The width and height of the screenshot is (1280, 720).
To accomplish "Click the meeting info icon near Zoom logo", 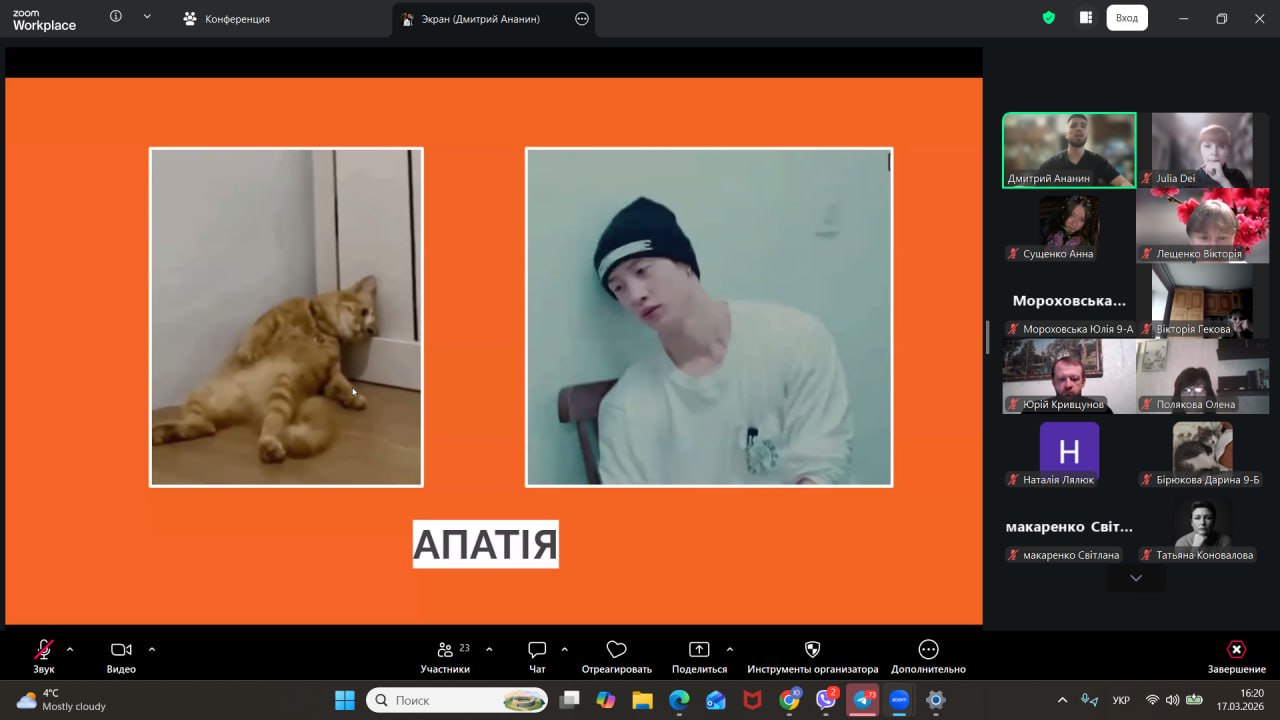I will pos(116,17).
